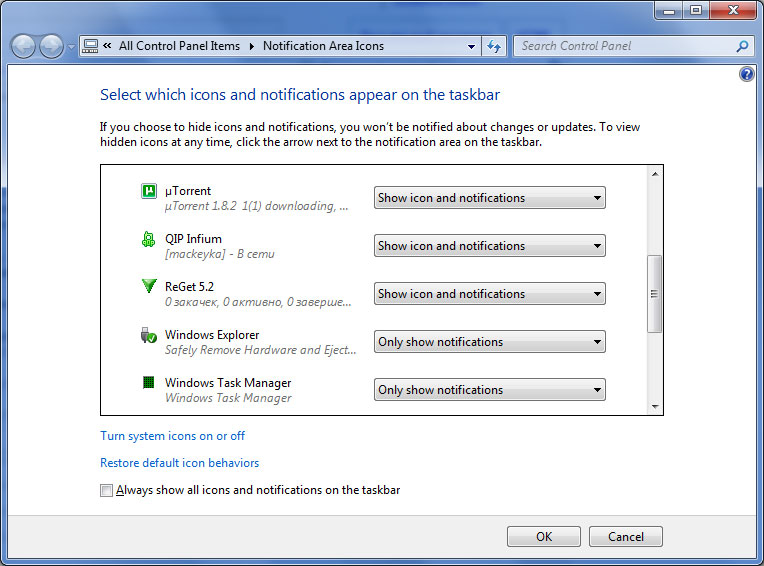Click the refresh icon beside address bar
This screenshot has height=566, width=764.
pos(494,46)
